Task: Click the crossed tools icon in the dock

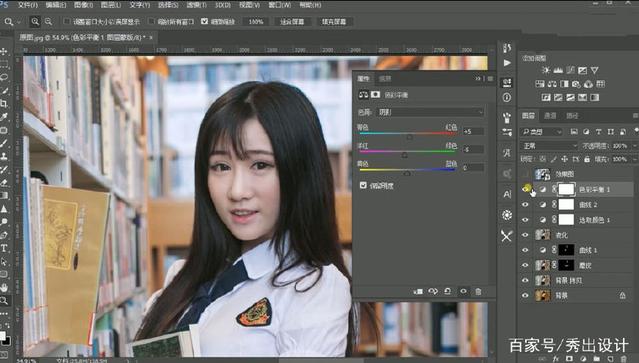Action: [x=507, y=236]
